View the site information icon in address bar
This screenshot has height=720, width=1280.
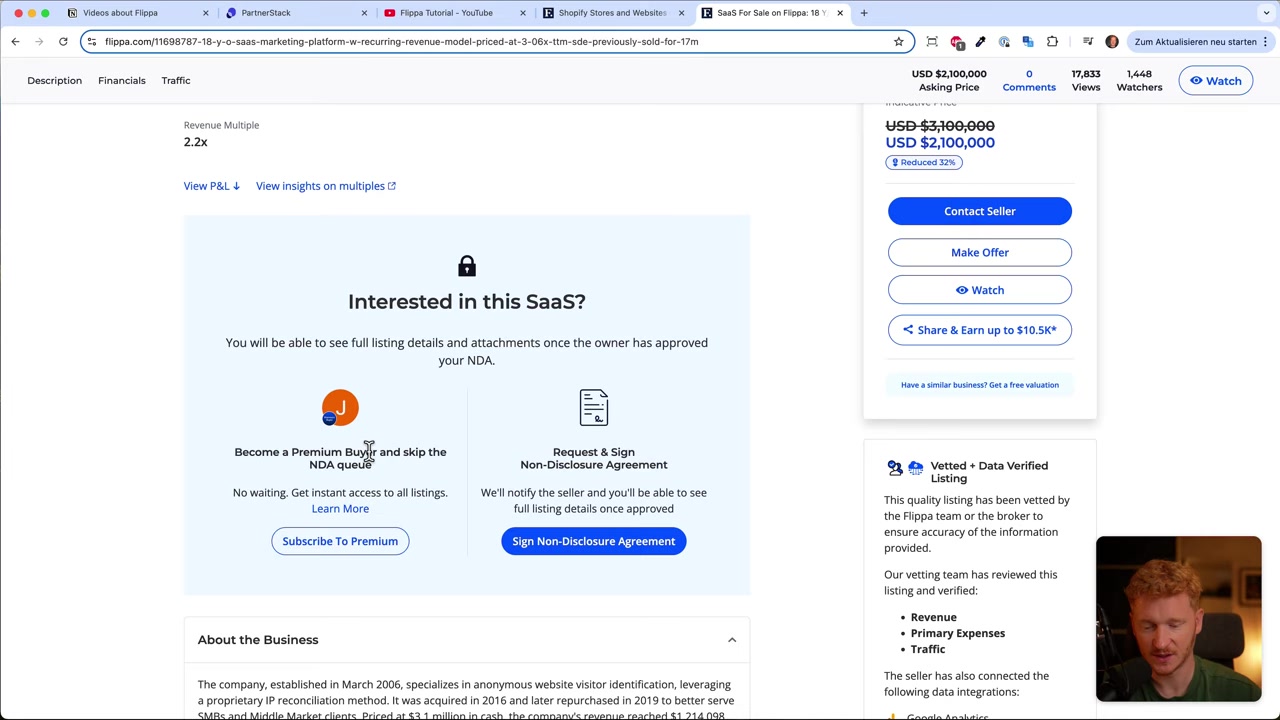(92, 41)
